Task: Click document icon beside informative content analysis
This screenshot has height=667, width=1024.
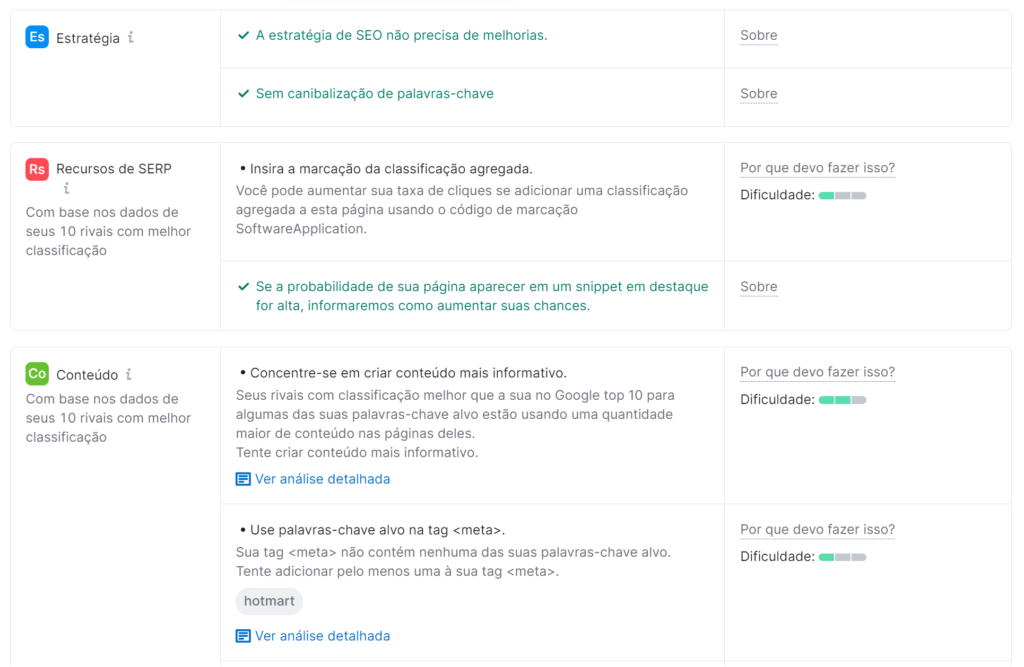Action: tap(243, 479)
